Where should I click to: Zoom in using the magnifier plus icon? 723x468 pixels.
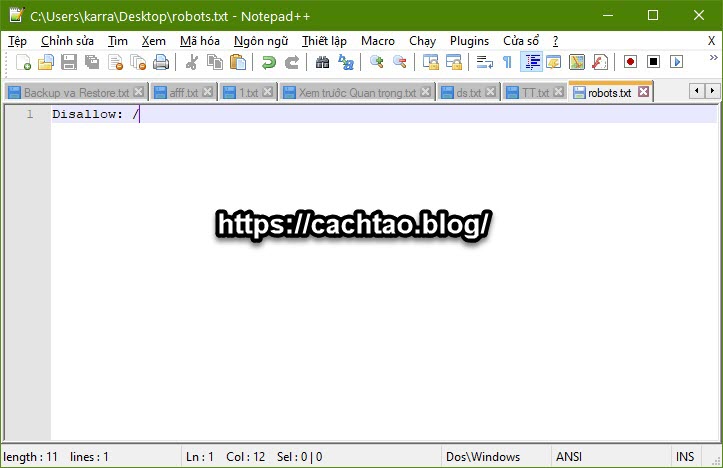click(376, 62)
